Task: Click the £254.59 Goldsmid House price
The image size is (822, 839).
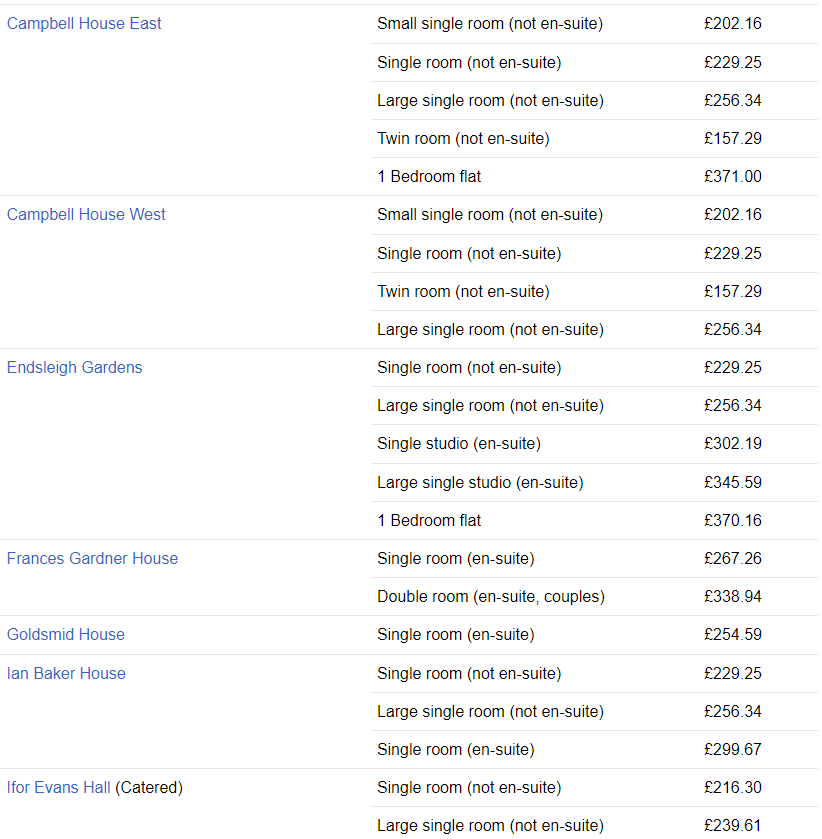Action: 733,635
